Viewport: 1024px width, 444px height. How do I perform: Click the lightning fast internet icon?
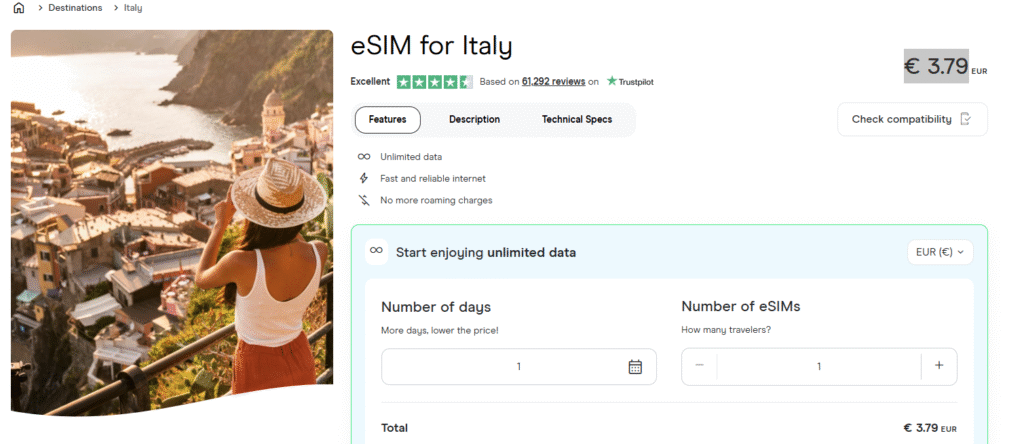364,178
